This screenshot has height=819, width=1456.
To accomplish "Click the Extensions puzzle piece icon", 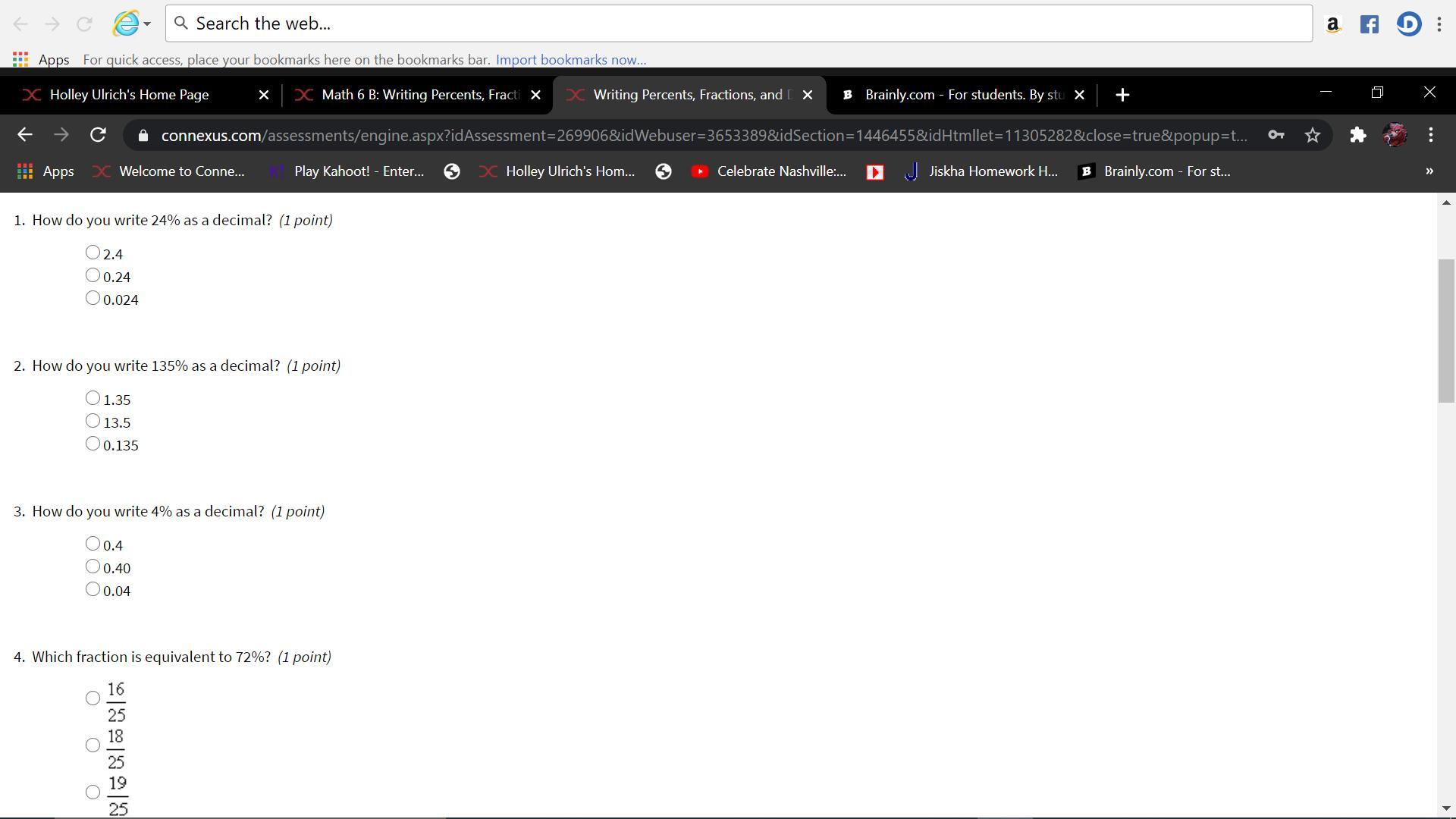I will click(x=1357, y=135).
